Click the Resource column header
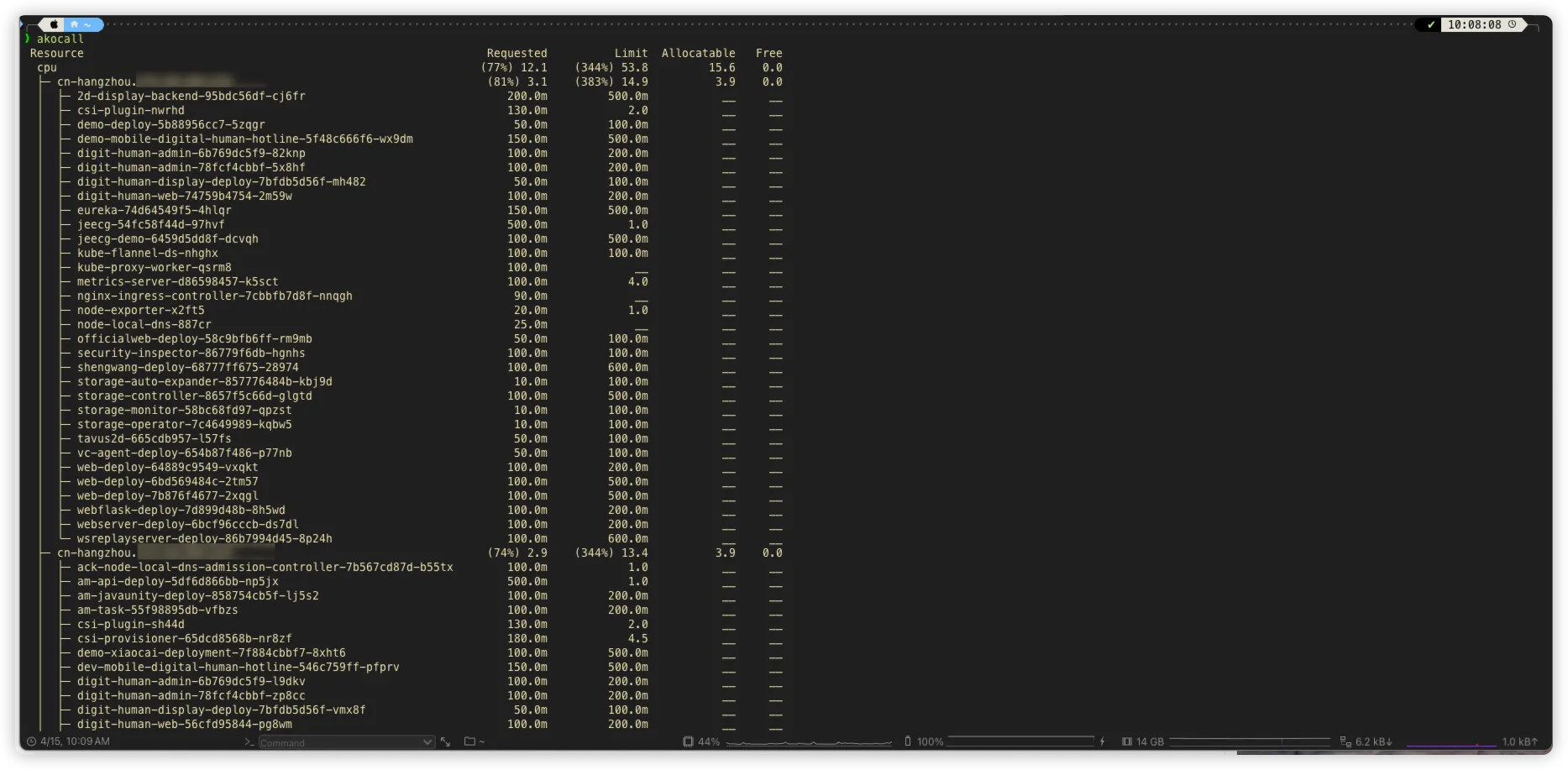Viewport: 1568px width, 770px height. 57,53
